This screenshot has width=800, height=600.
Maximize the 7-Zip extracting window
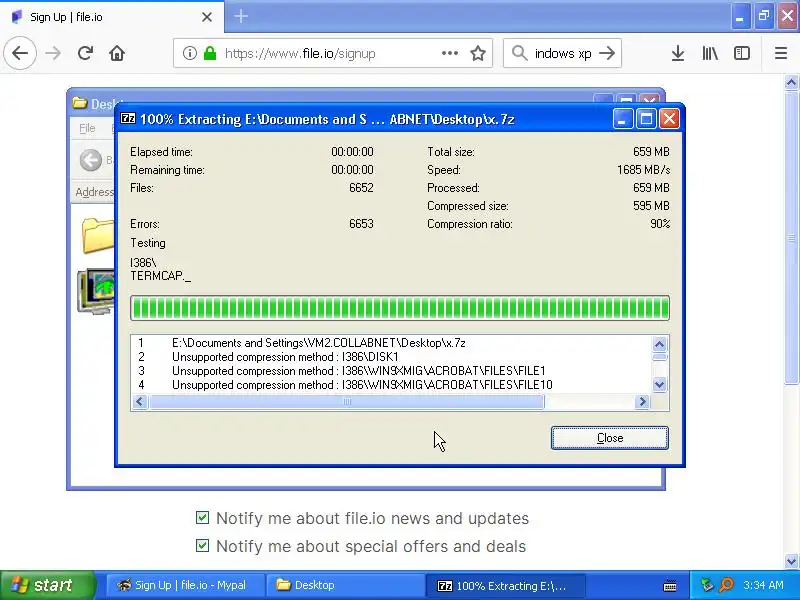click(646, 119)
